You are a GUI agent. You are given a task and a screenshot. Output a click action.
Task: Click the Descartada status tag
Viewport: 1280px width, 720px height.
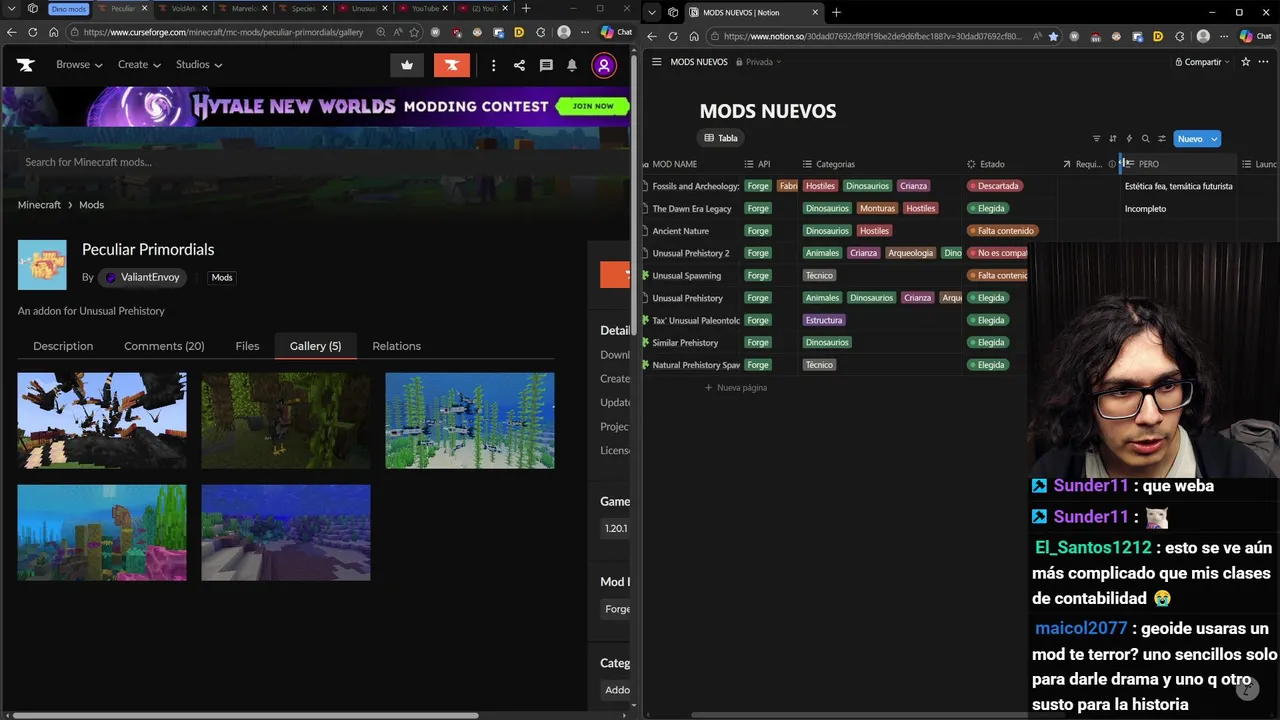(x=997, y=186)
